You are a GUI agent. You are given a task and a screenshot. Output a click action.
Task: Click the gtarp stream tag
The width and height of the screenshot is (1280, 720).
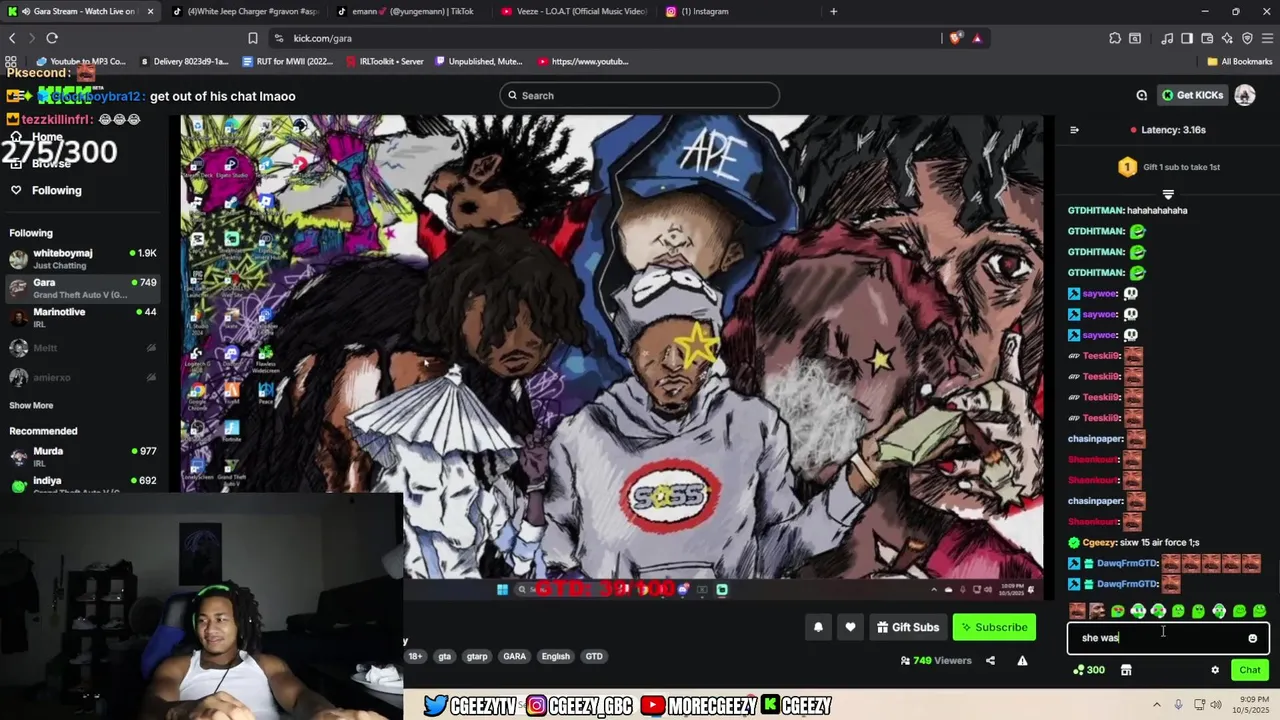(477, 656)
